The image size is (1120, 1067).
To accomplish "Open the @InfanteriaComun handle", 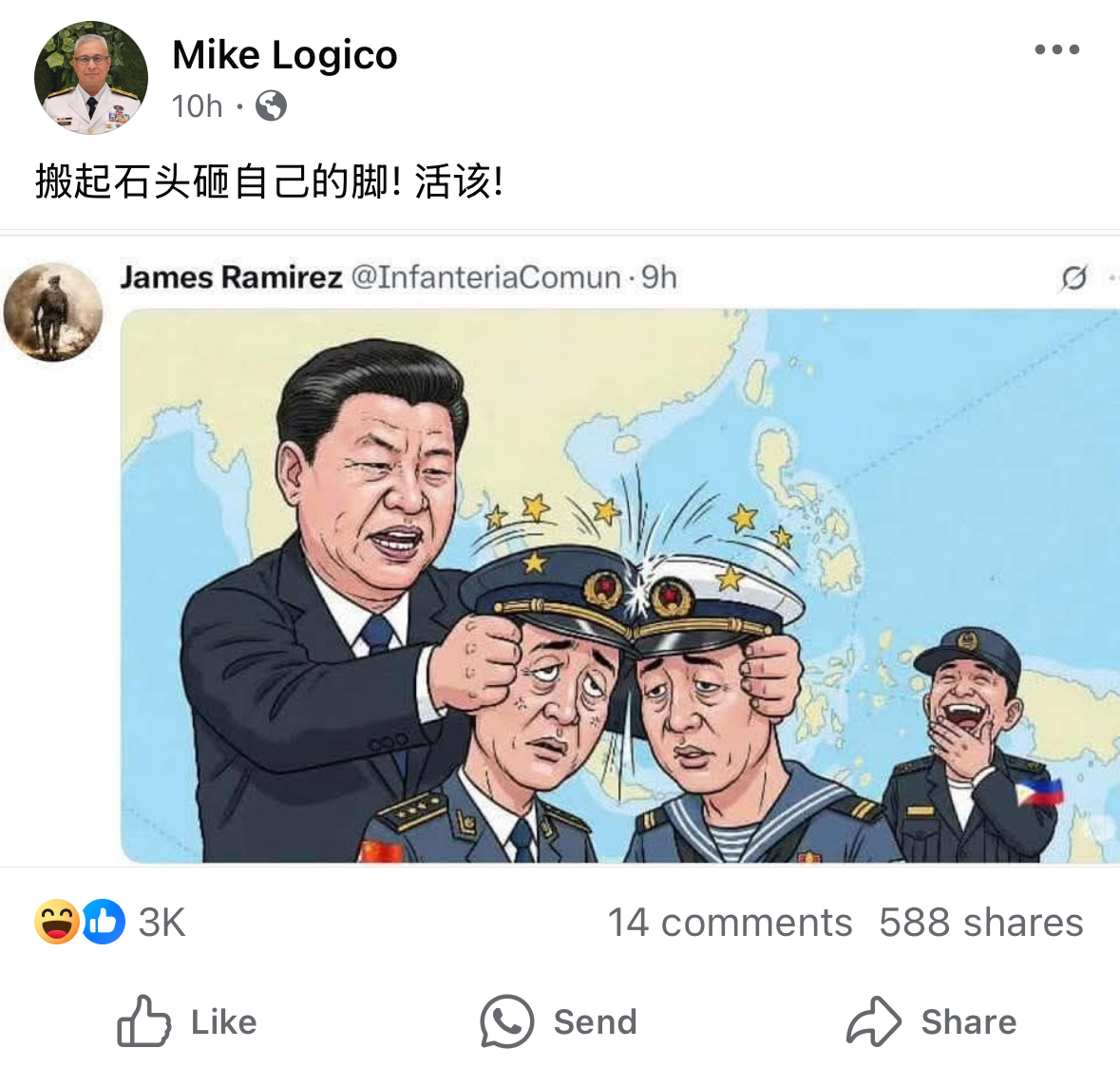I will [485, 277].
